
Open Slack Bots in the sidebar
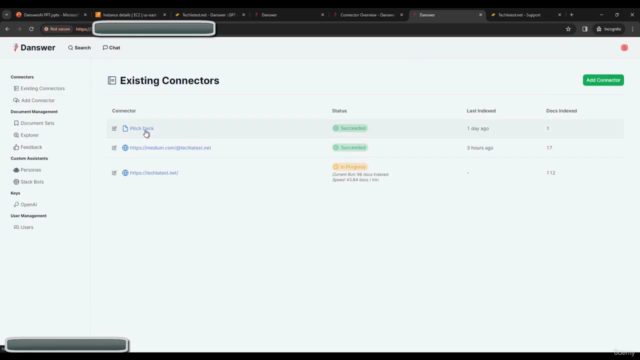click(29, 182)
